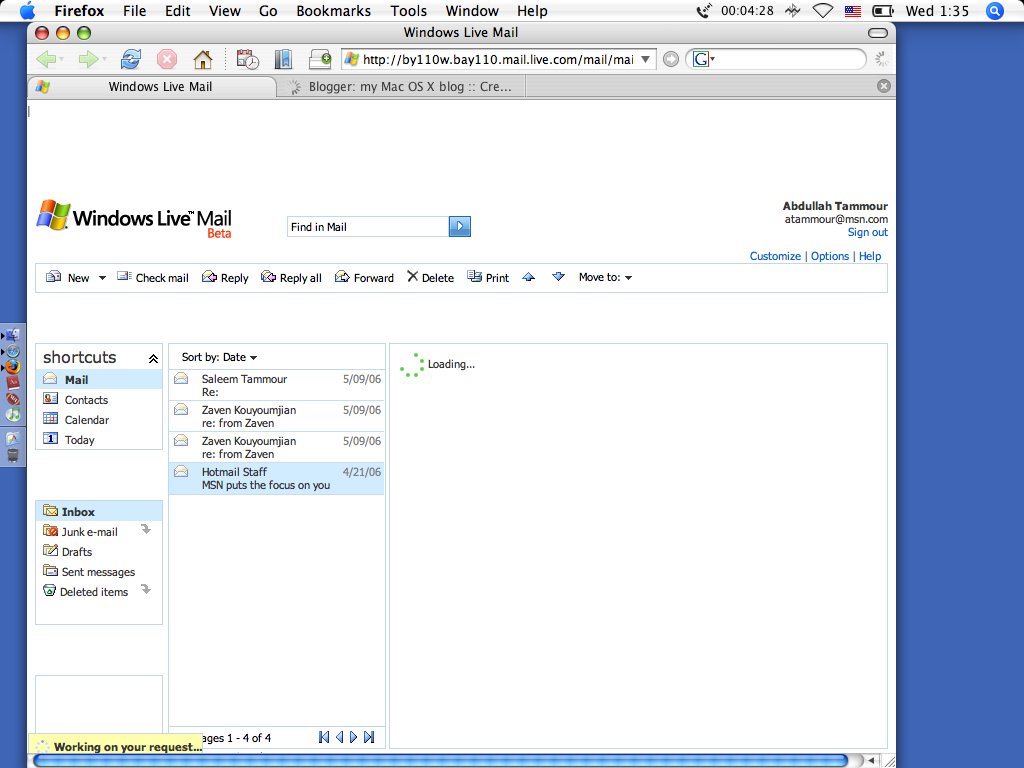Viewport: 1024px width, 768px height.
Task: Open the Go menu
Action: [x=268, y=11]
